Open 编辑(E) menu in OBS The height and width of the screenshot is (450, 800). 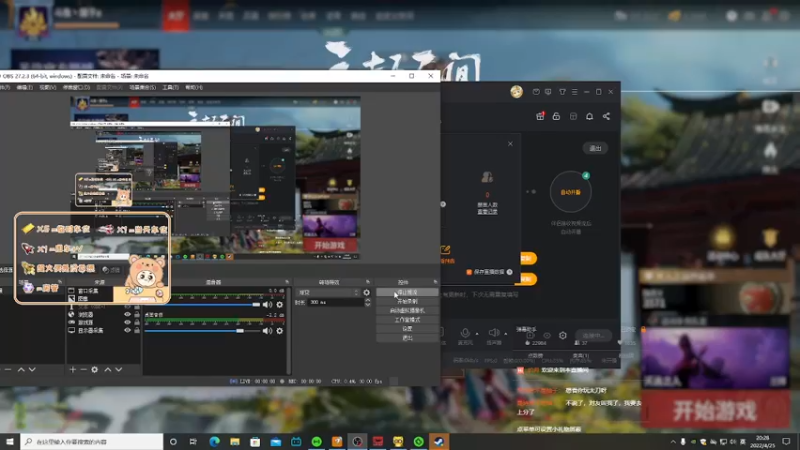(24, 87)
